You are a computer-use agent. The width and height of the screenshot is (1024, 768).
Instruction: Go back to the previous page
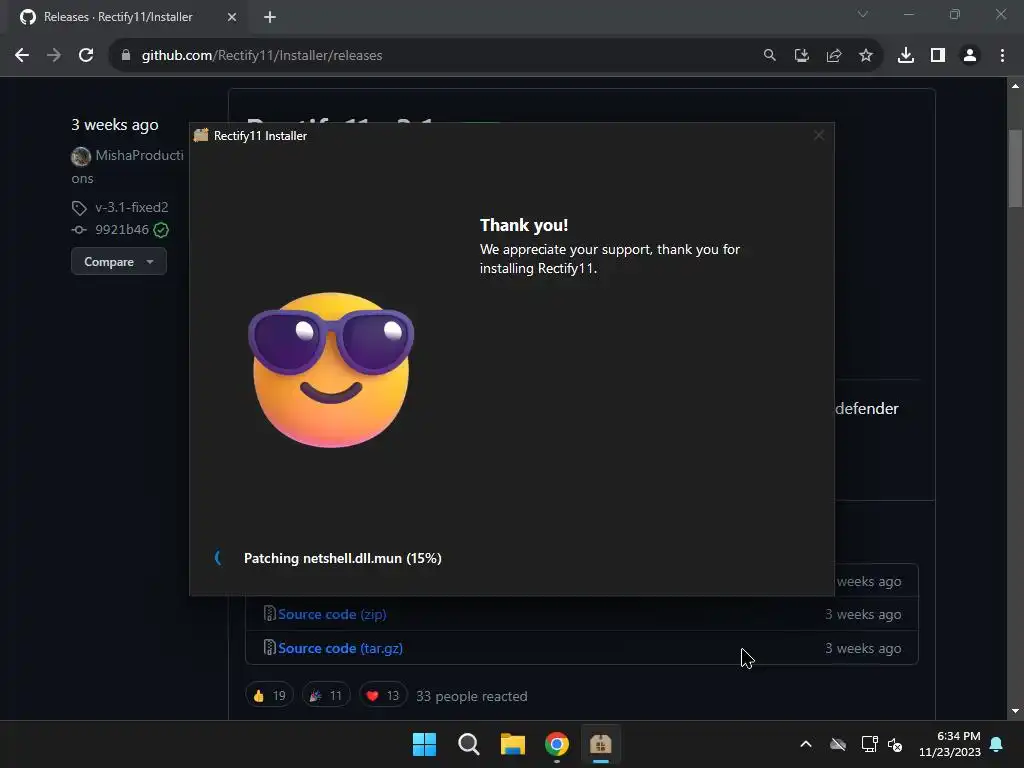click(22, 56)
